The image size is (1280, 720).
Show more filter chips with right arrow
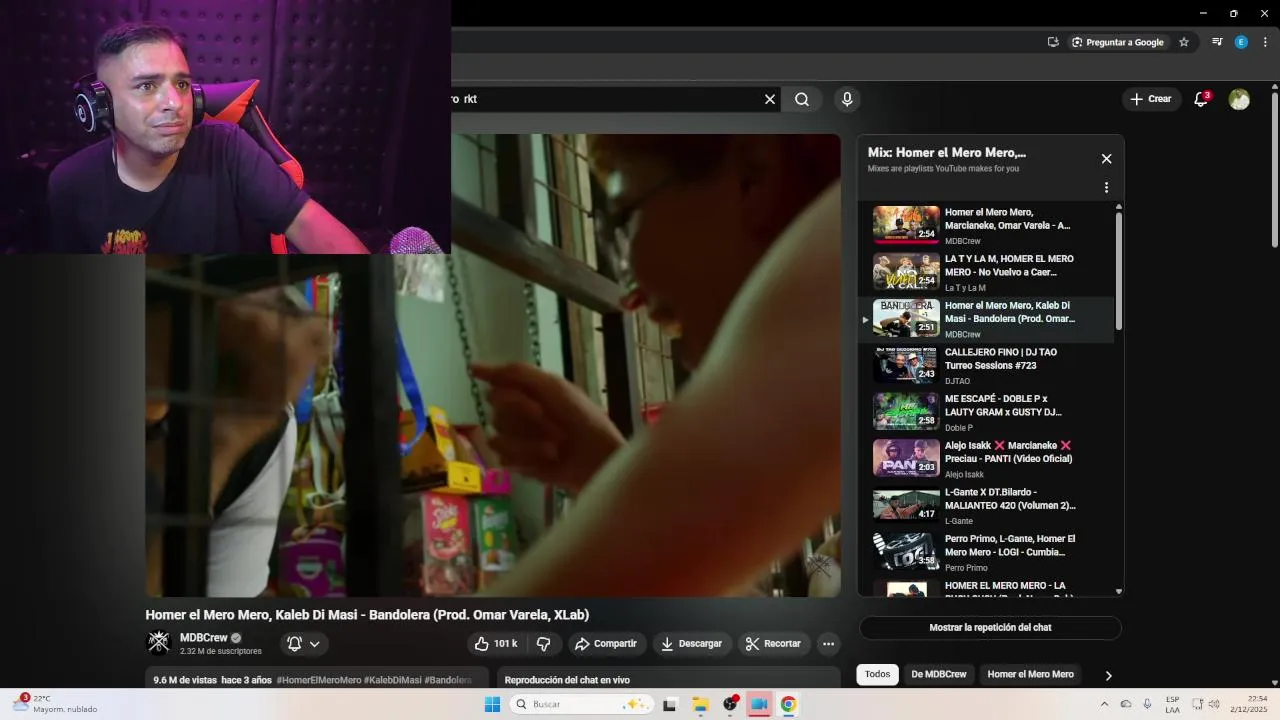pyautogui.click(x=1108, y=675)
